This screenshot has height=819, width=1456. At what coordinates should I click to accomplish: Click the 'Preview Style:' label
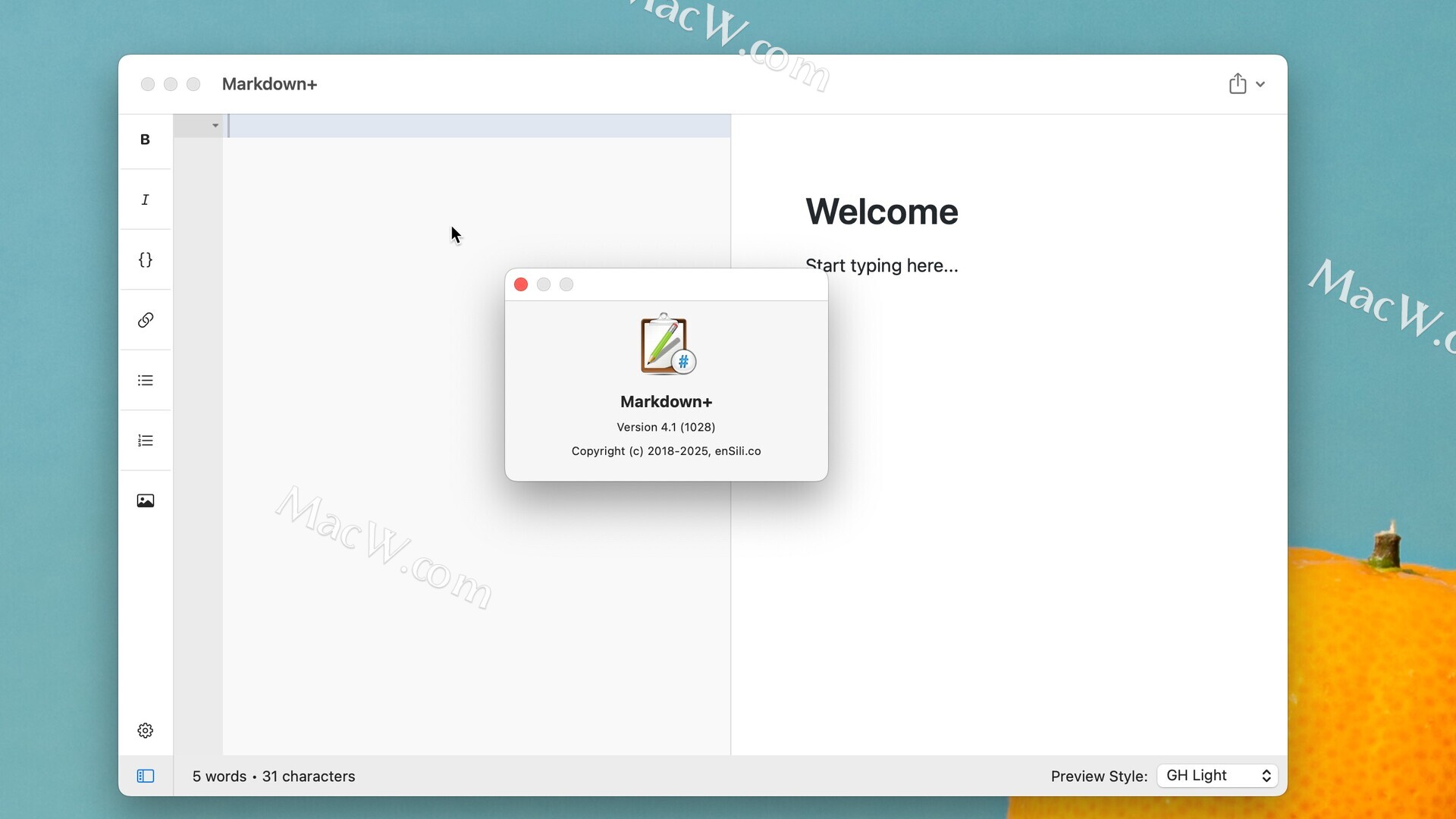pyautogui.click(x=1099, y=776)
